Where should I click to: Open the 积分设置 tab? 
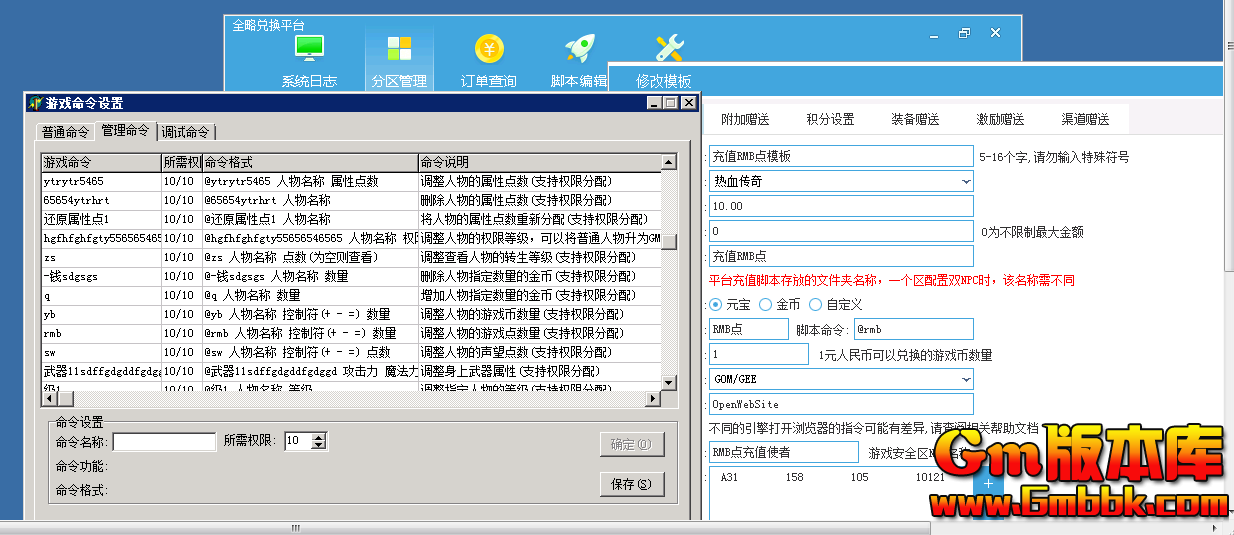tap(830, 119)
